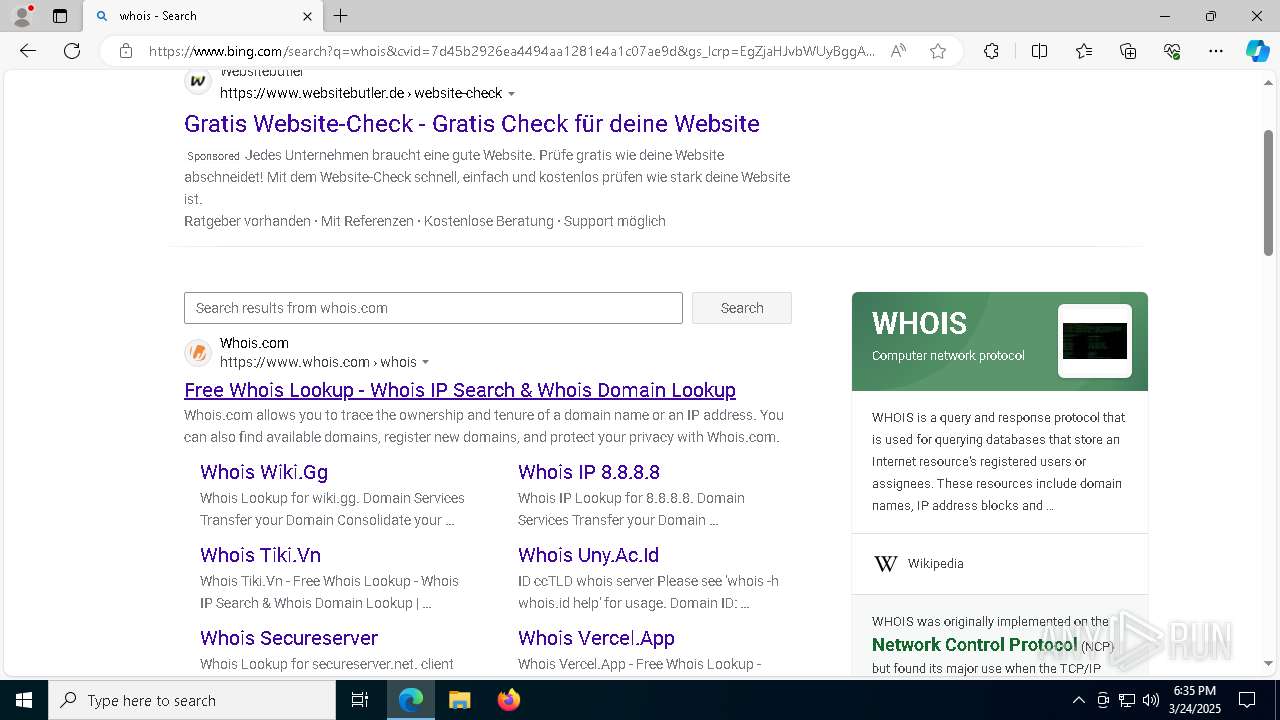Open the Whois Secureserver sublink
Image resolution: width=1280 pixels, height=720 pixels.
289,638
